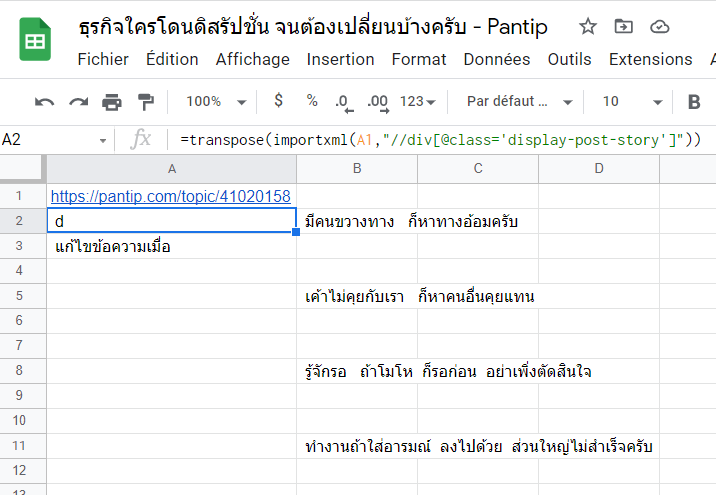Image resolution: width=716 pixels, height=495 pixels.
Task: Open the 100% zoom dropdown
Action: 216,101
